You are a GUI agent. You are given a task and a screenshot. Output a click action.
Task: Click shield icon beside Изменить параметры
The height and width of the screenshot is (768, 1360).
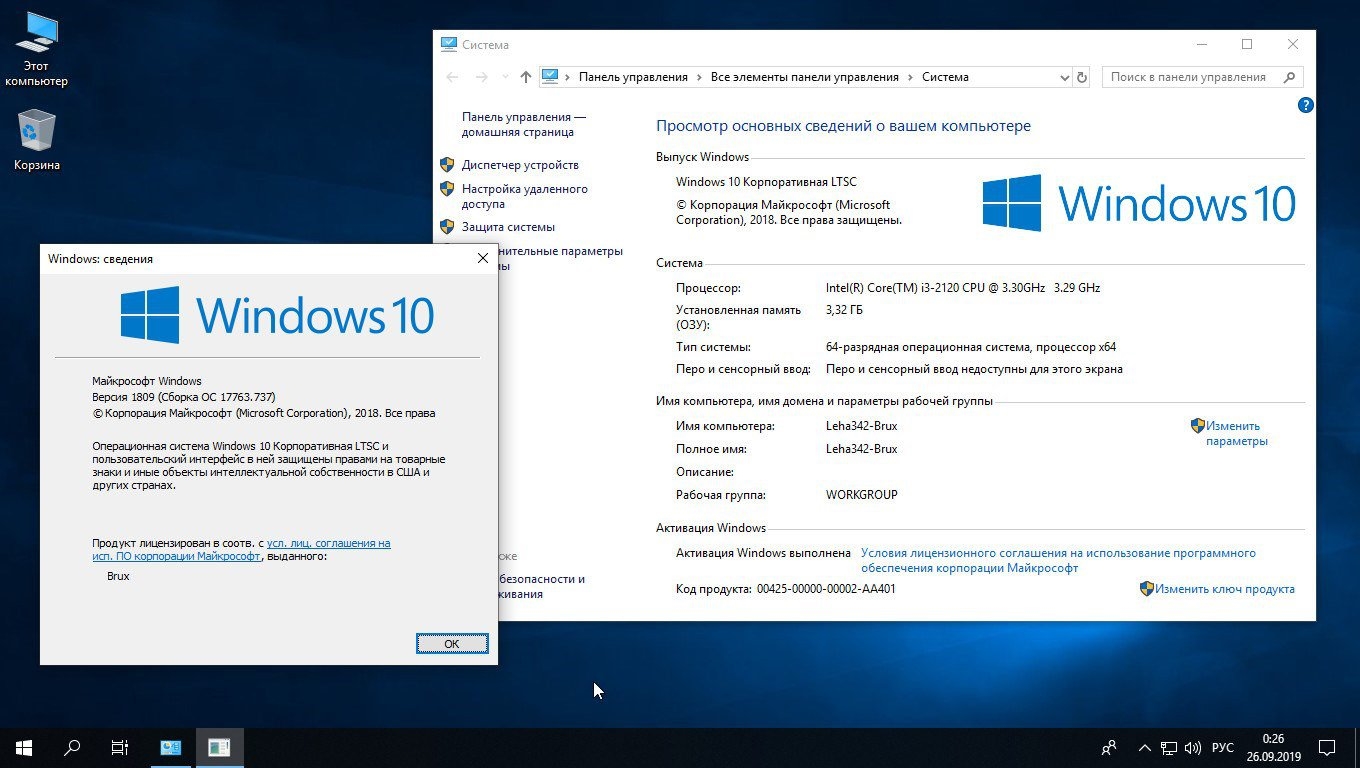point(1197,425)
